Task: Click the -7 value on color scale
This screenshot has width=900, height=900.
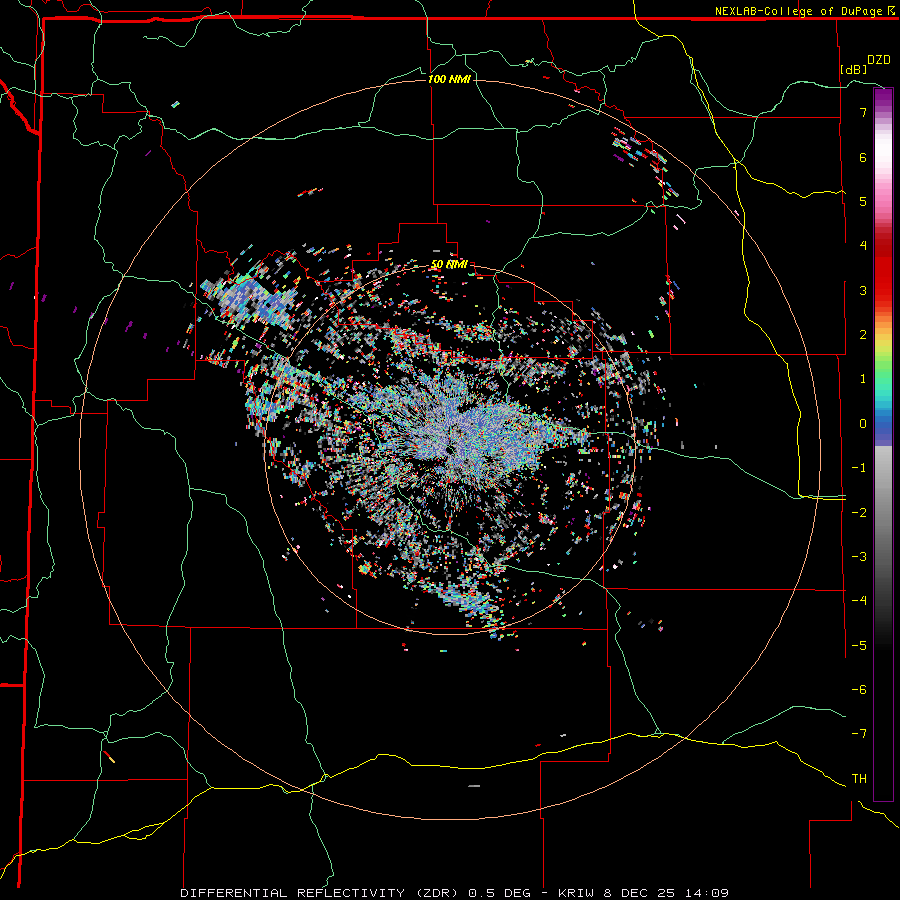Action: [x=859, y=734]
